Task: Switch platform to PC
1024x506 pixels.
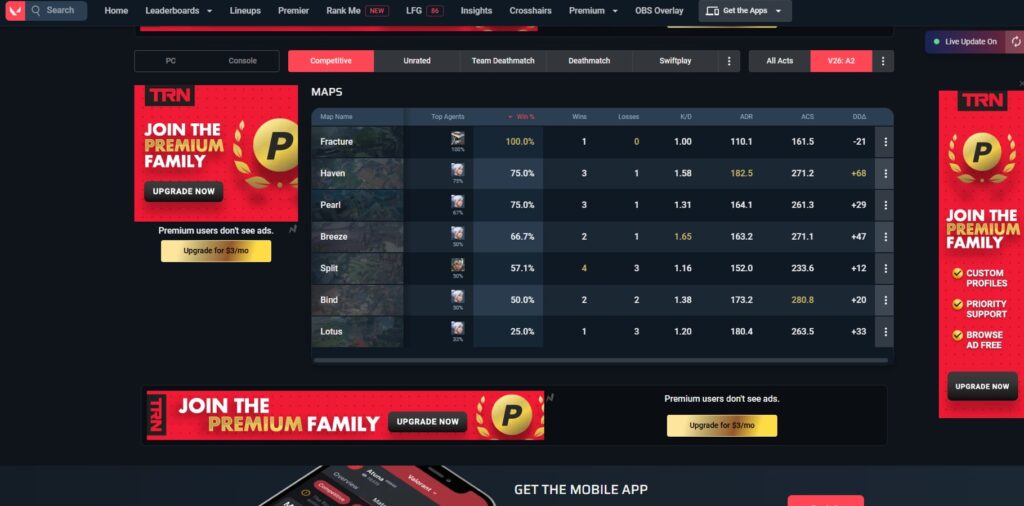Action: point(170,61)
